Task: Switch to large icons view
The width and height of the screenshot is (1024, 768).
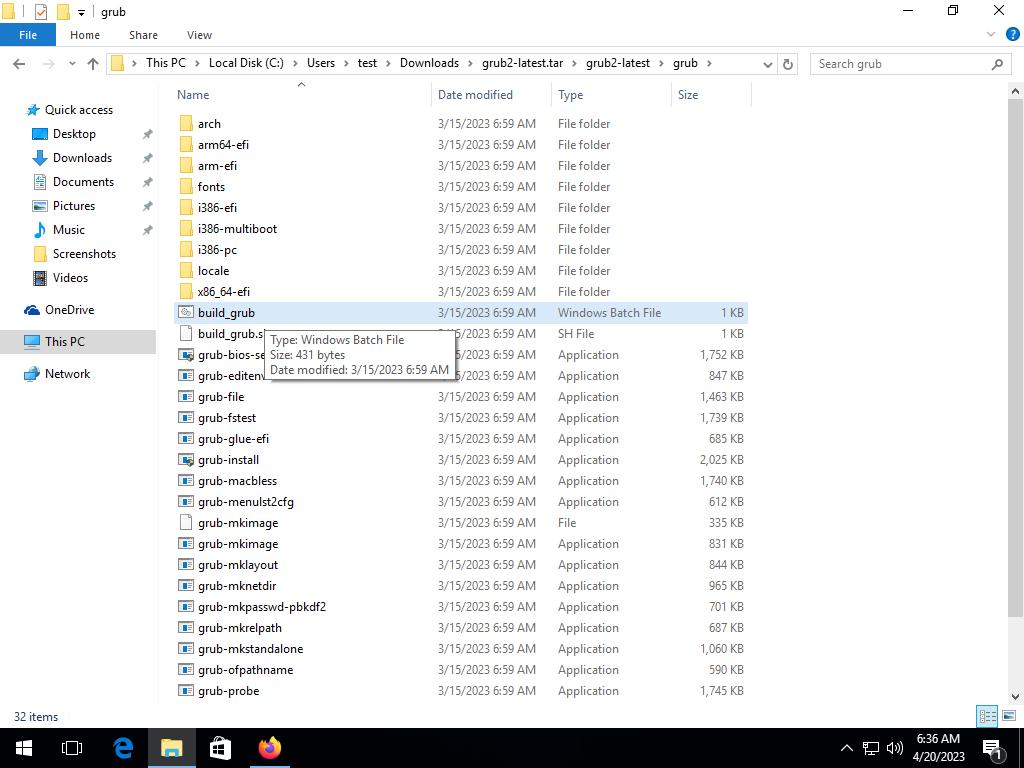Action: (x=1009, y=716)
